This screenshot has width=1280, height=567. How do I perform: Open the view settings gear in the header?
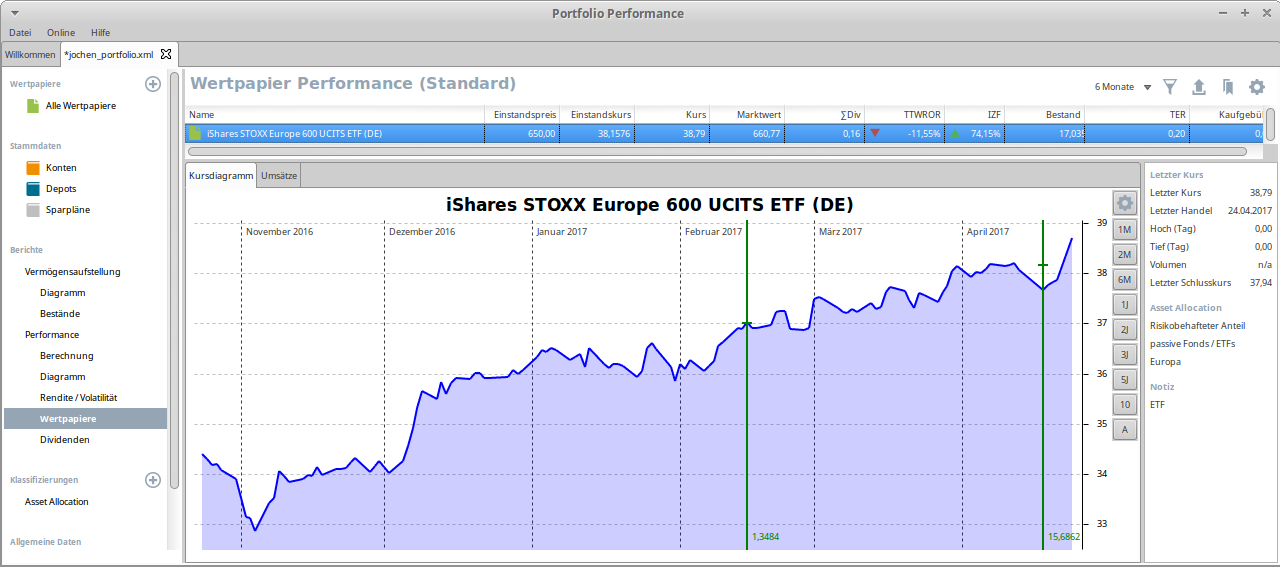pos(1257,87)
